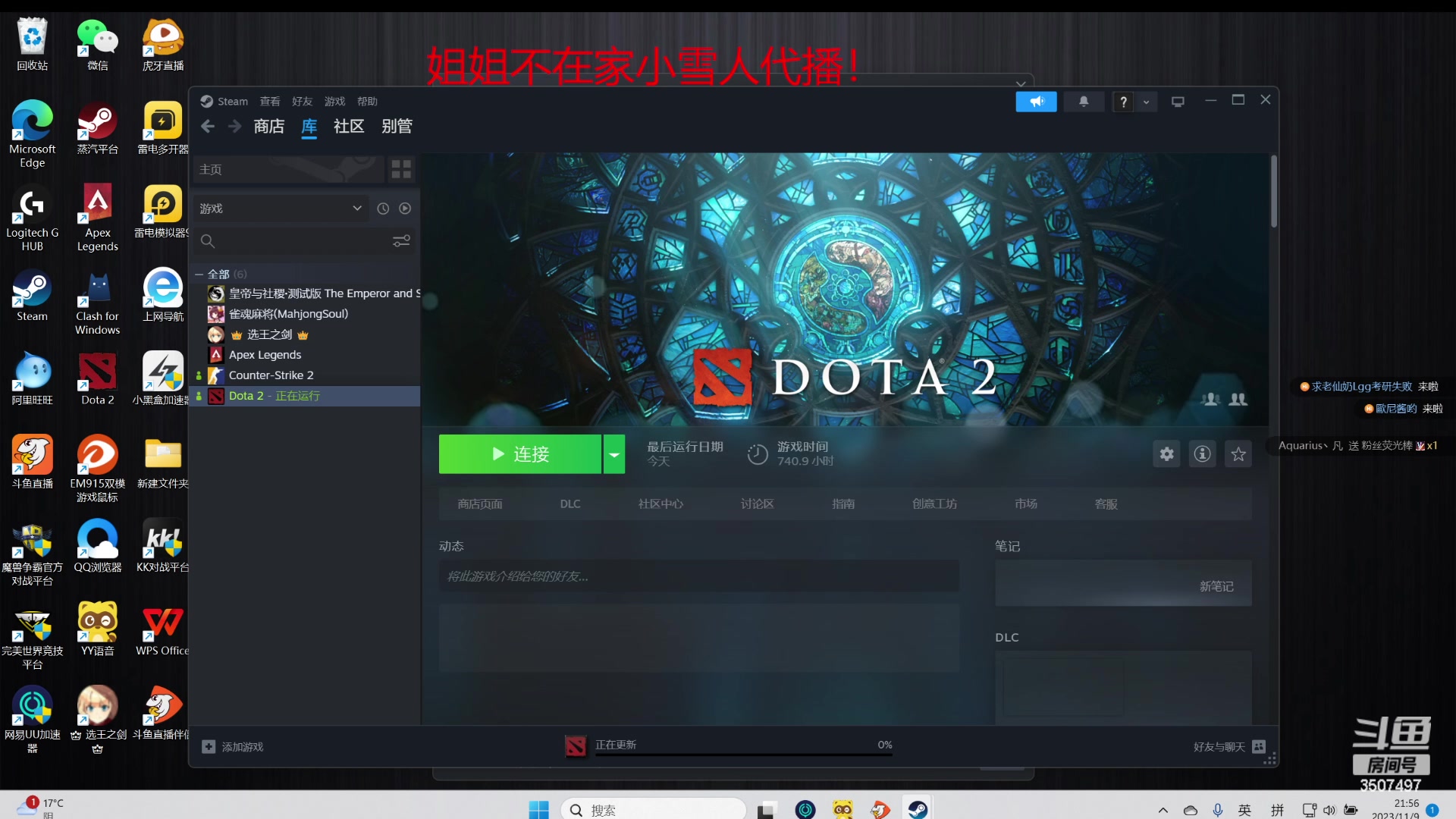Open 微信 WeChat desktop icon
Viewport: 1456px width, 819px height.
pos(98,44)
